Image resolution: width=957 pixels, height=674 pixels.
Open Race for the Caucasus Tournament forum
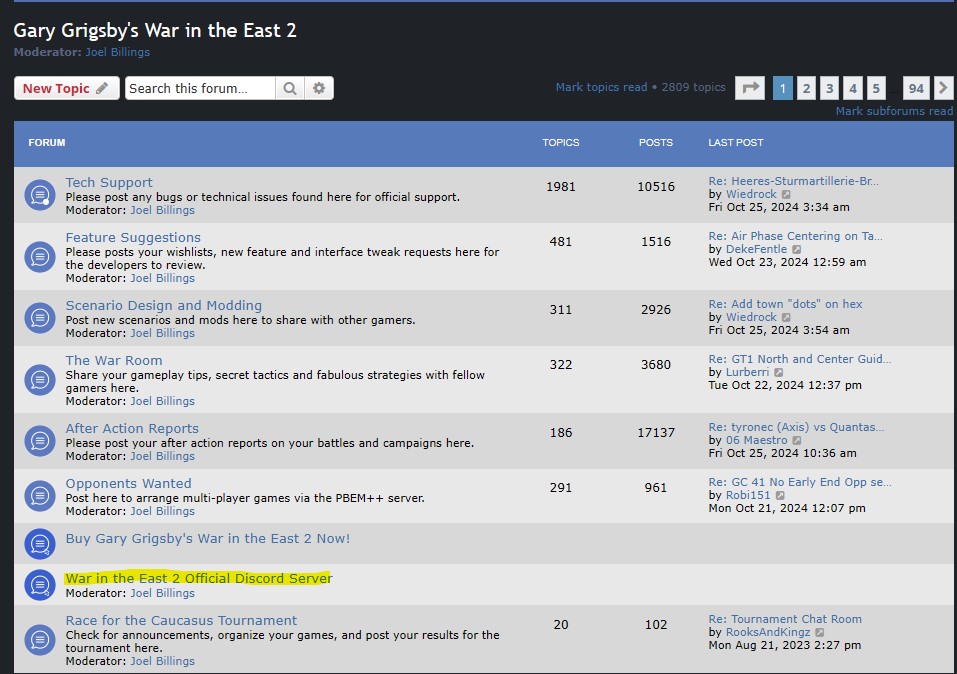181,620
